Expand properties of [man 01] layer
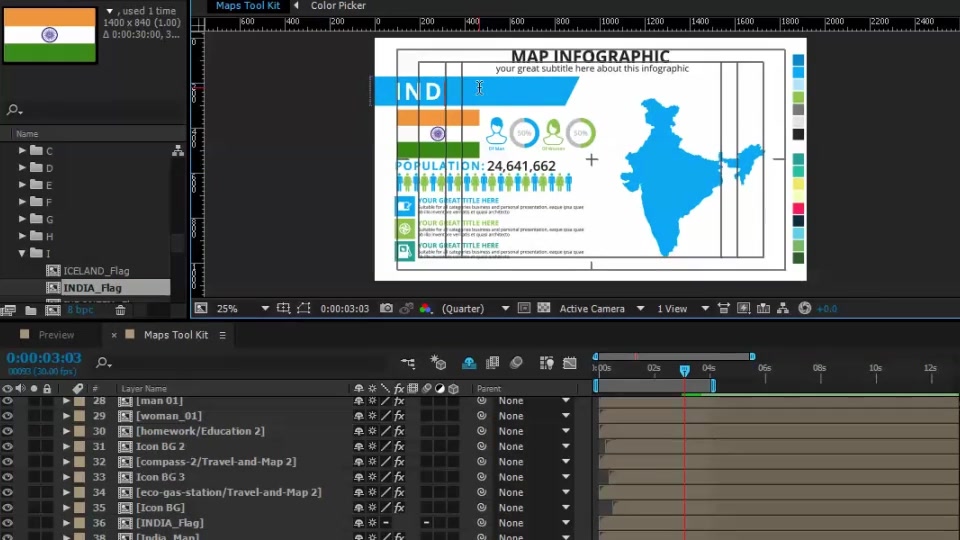This screenshot has height=540, width=960. pyautogui.click(x=66, y=400)
